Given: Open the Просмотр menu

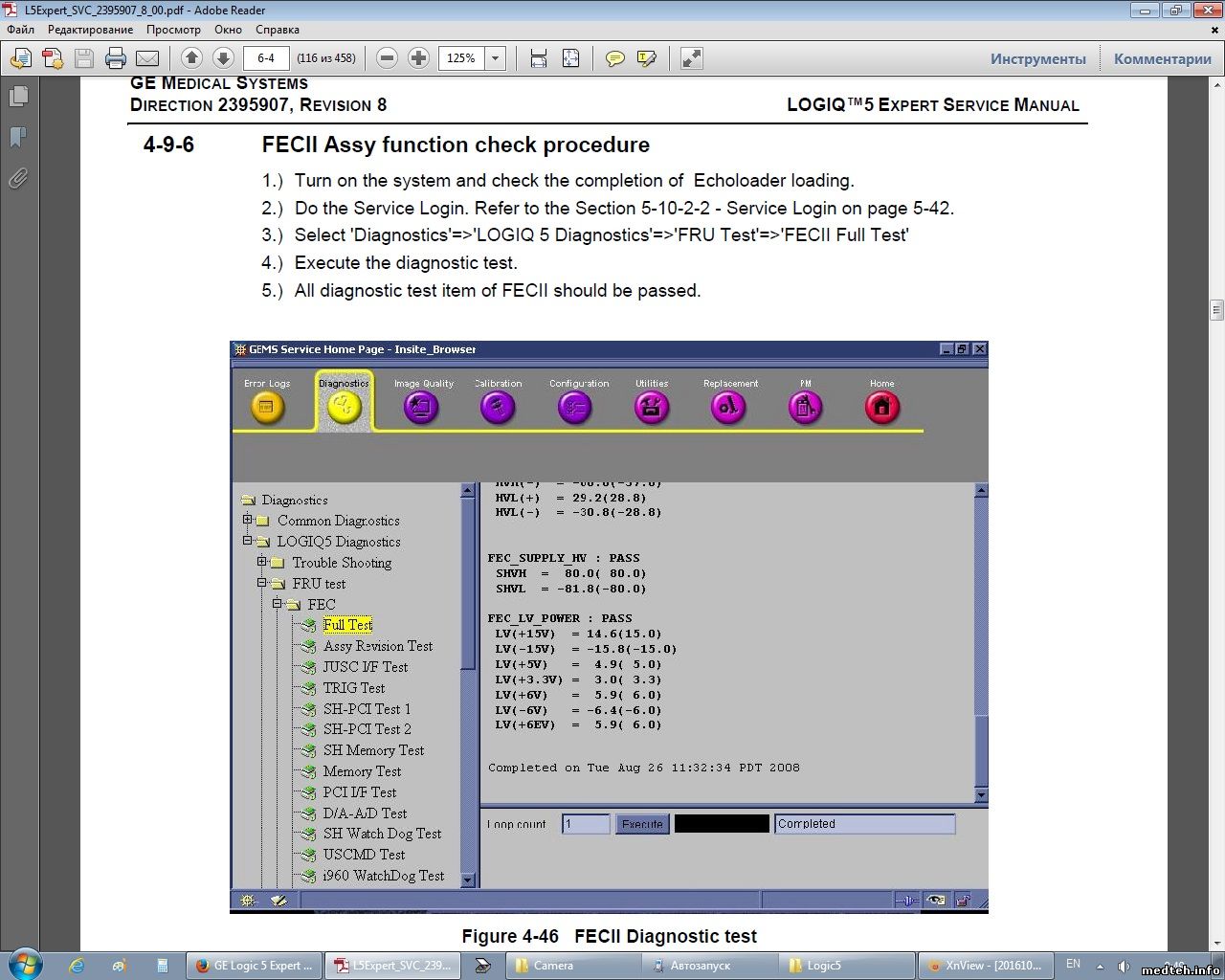Looking at the screenshot, I should click(x=173, y=30).
